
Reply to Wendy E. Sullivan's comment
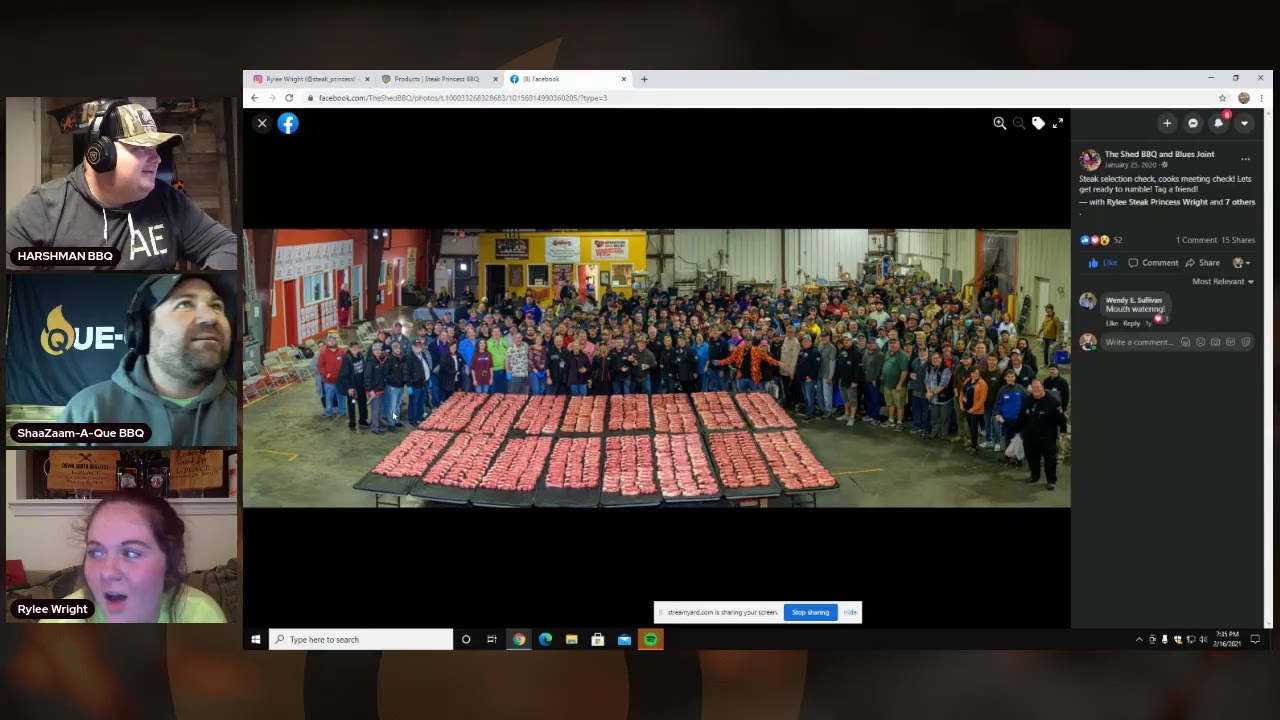tap(1131, 323)
